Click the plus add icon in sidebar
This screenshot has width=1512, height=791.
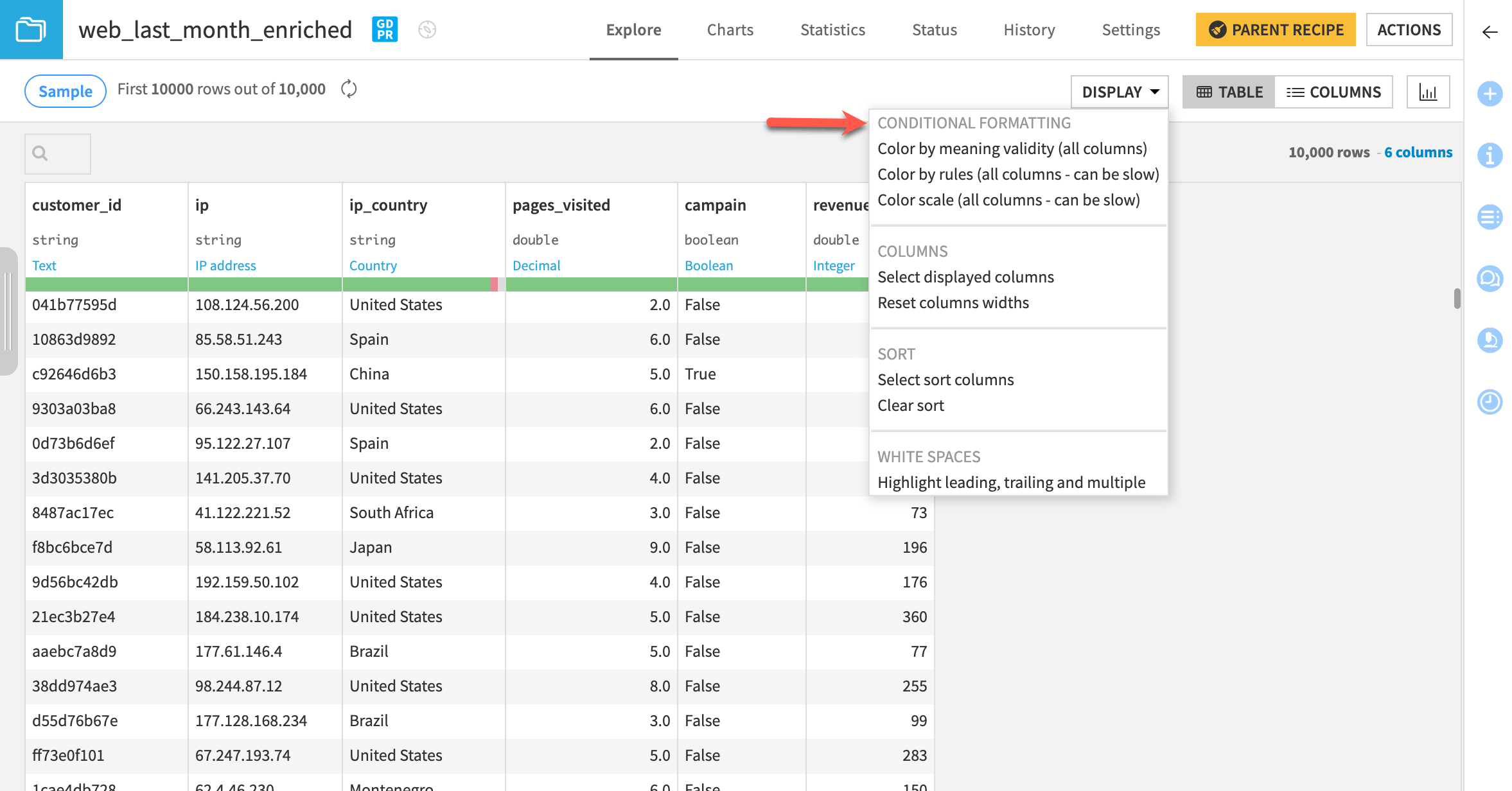[1490, 94]
